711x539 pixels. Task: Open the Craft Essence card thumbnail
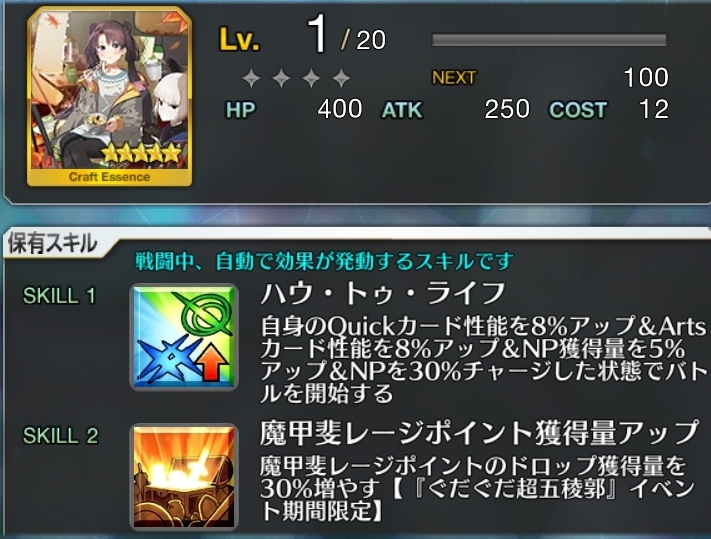pos(110,97)
